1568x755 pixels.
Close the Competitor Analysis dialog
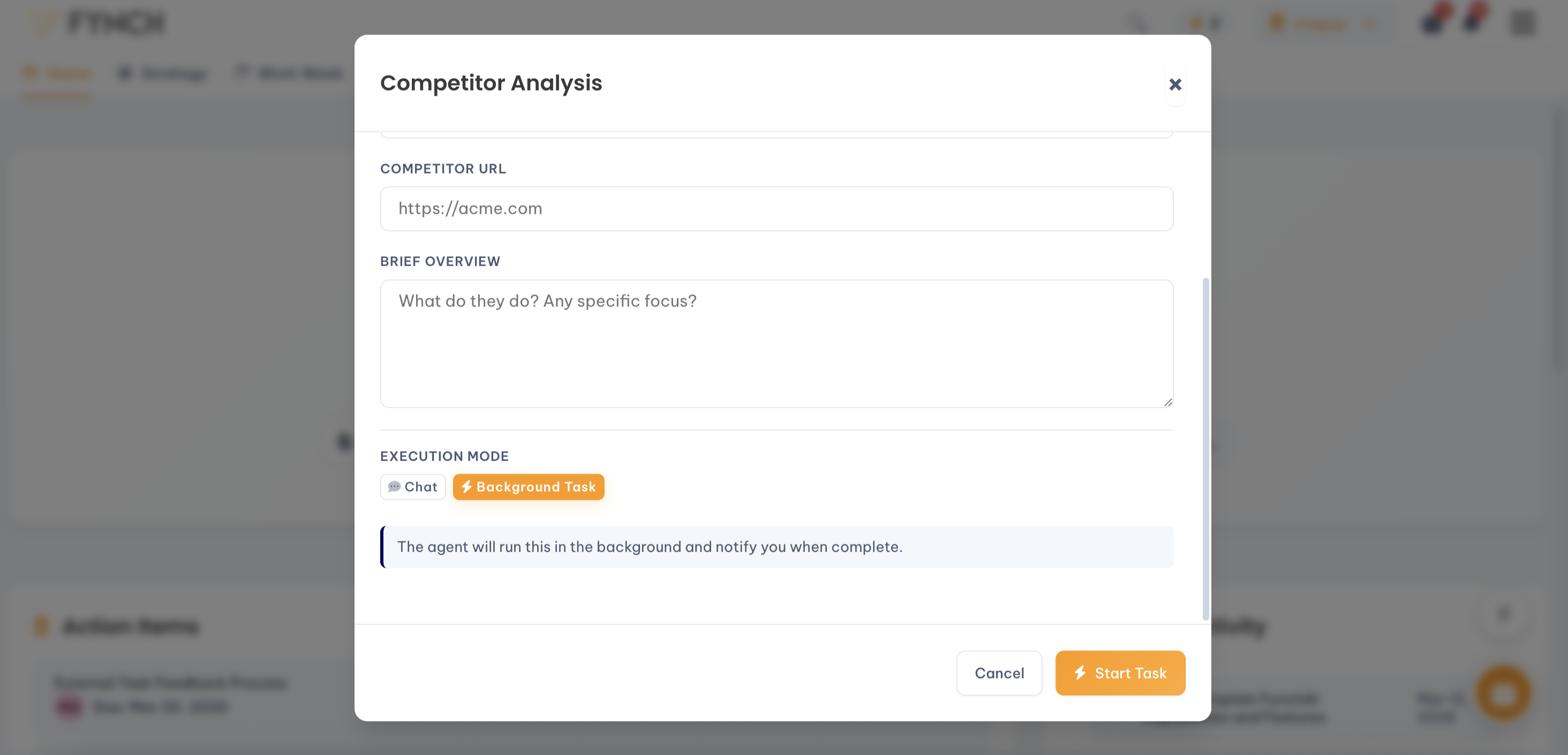point(1175,84)
